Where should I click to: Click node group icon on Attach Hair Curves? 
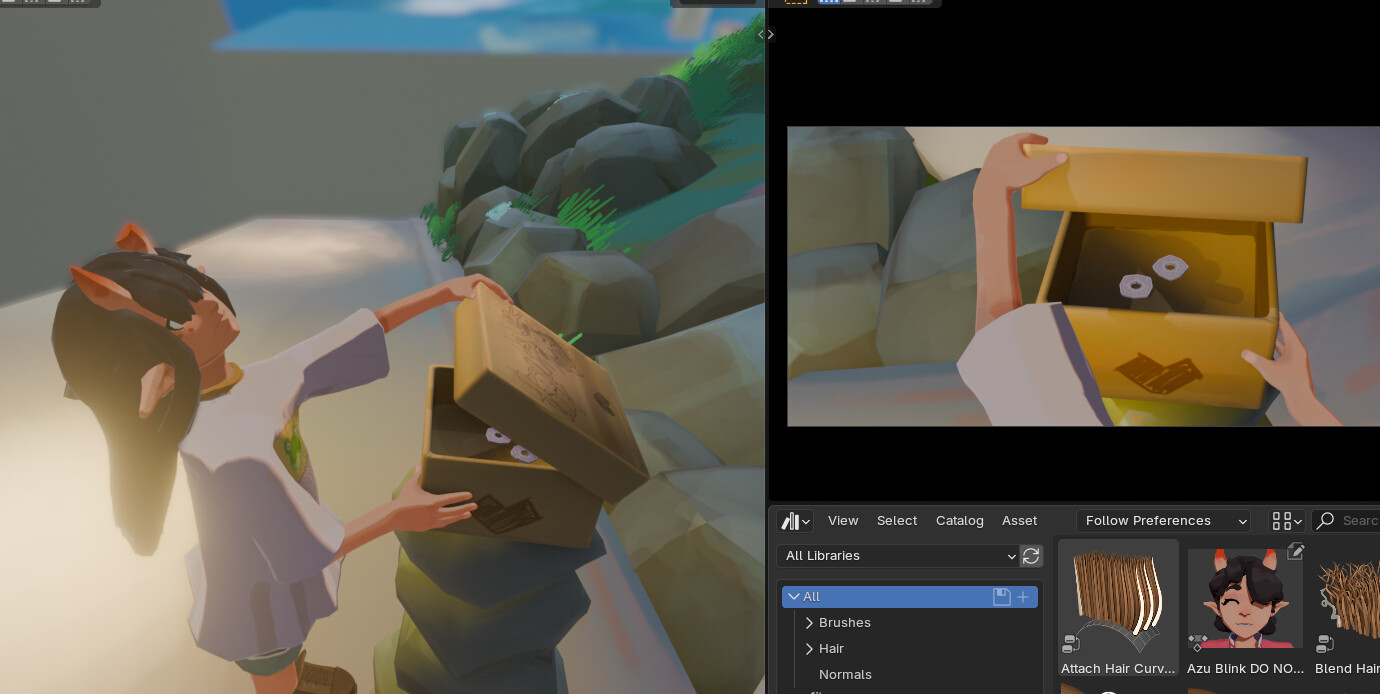click(x=1071, y=643)
